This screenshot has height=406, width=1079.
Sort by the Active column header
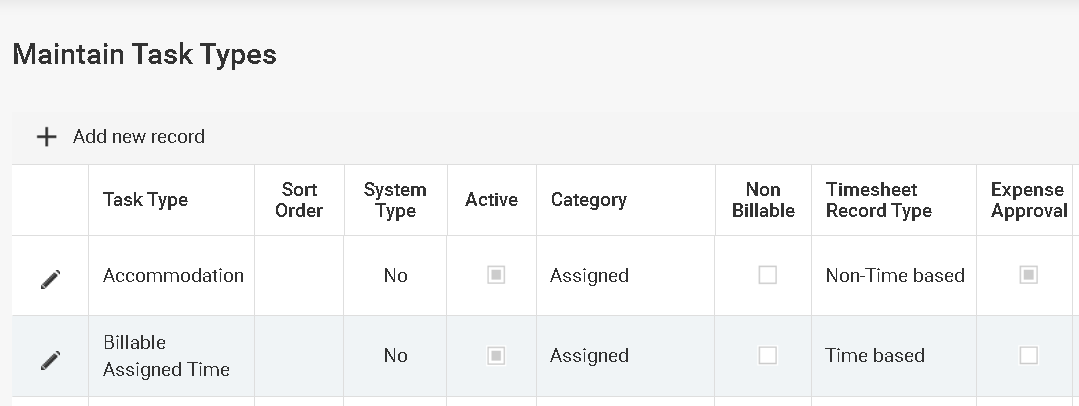coord(491,200)
